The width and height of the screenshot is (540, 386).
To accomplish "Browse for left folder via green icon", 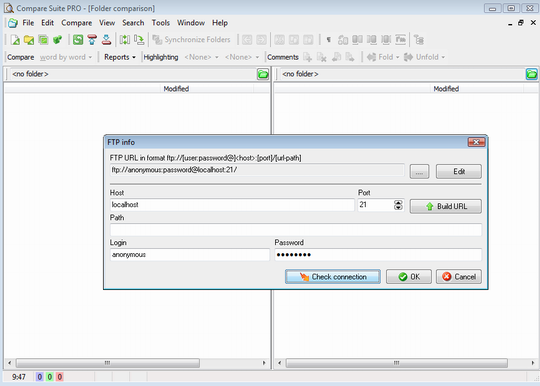I will [x=263, y=74].
